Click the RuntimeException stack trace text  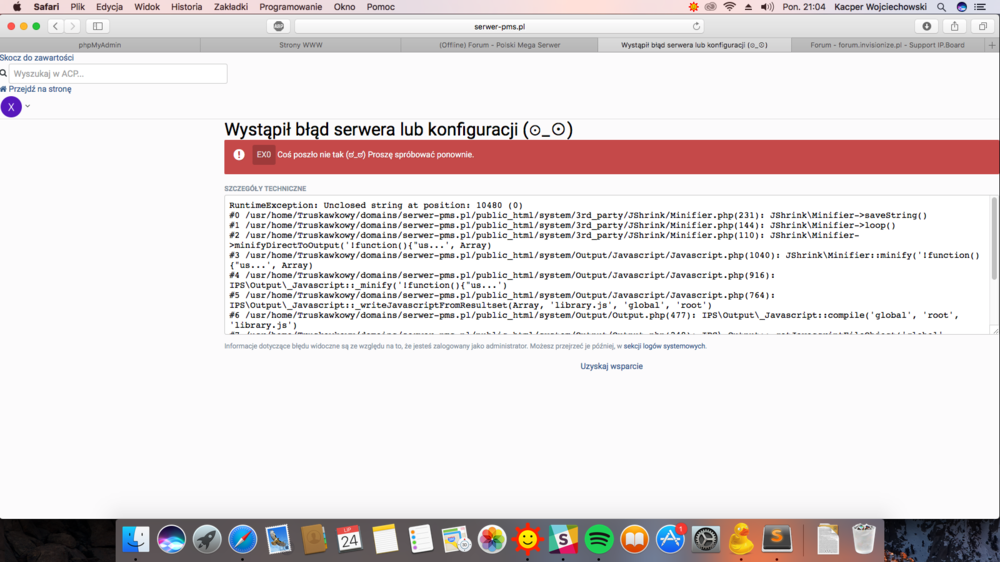608,265
